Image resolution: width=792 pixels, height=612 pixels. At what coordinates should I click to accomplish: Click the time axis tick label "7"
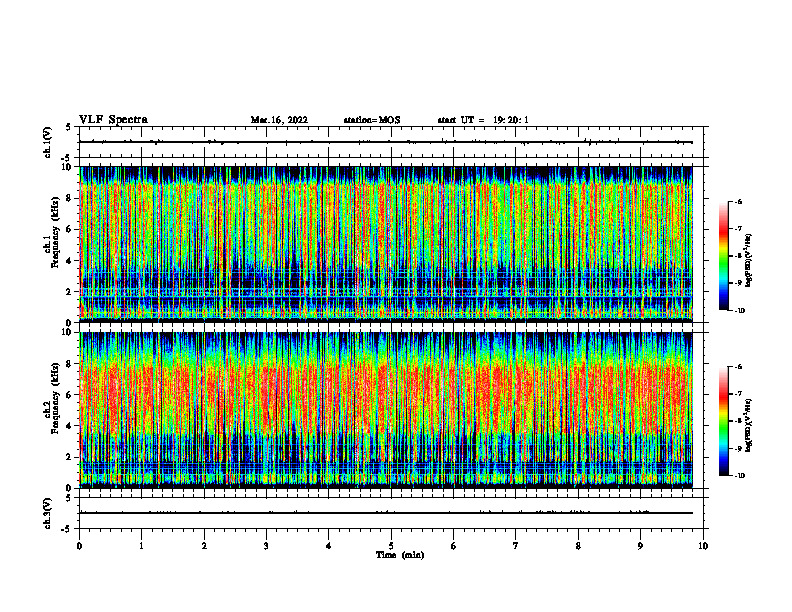coord(516,546)
